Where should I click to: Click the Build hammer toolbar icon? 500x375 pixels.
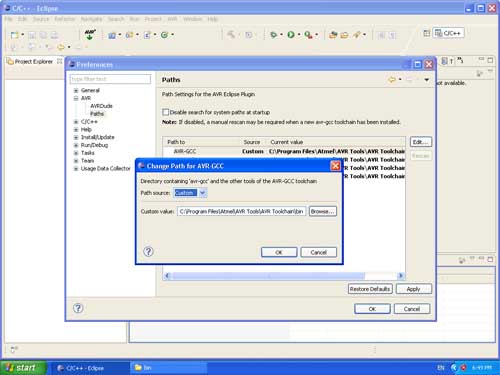tap(231, 34)
